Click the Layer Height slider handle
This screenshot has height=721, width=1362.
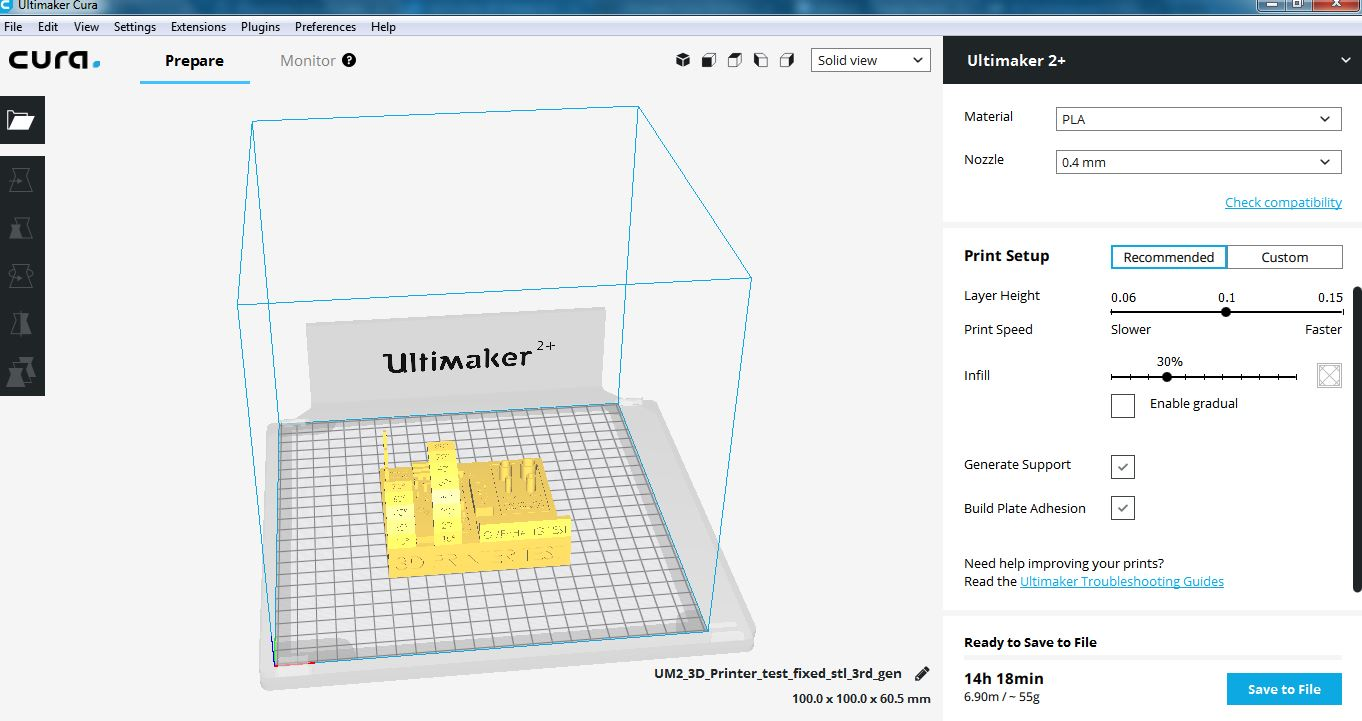point(1226,312)
